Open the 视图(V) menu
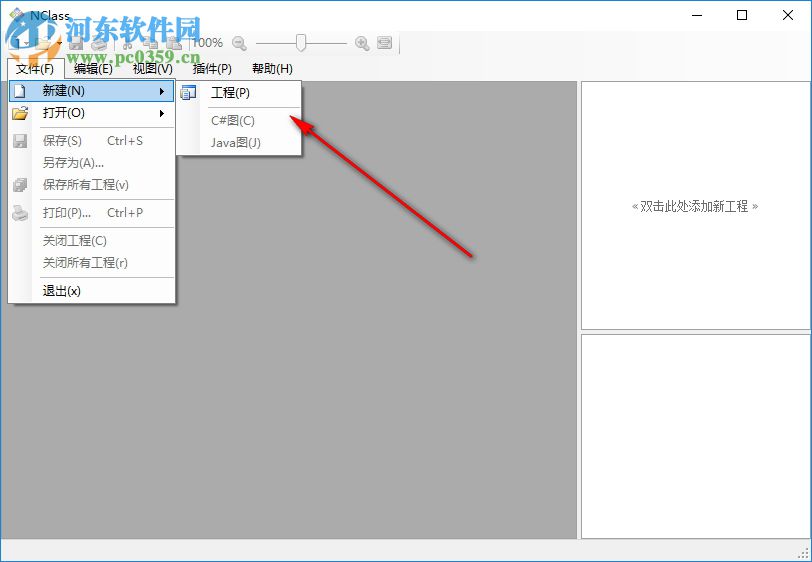The height and width of the screenshot is (562, 812). 153,68
